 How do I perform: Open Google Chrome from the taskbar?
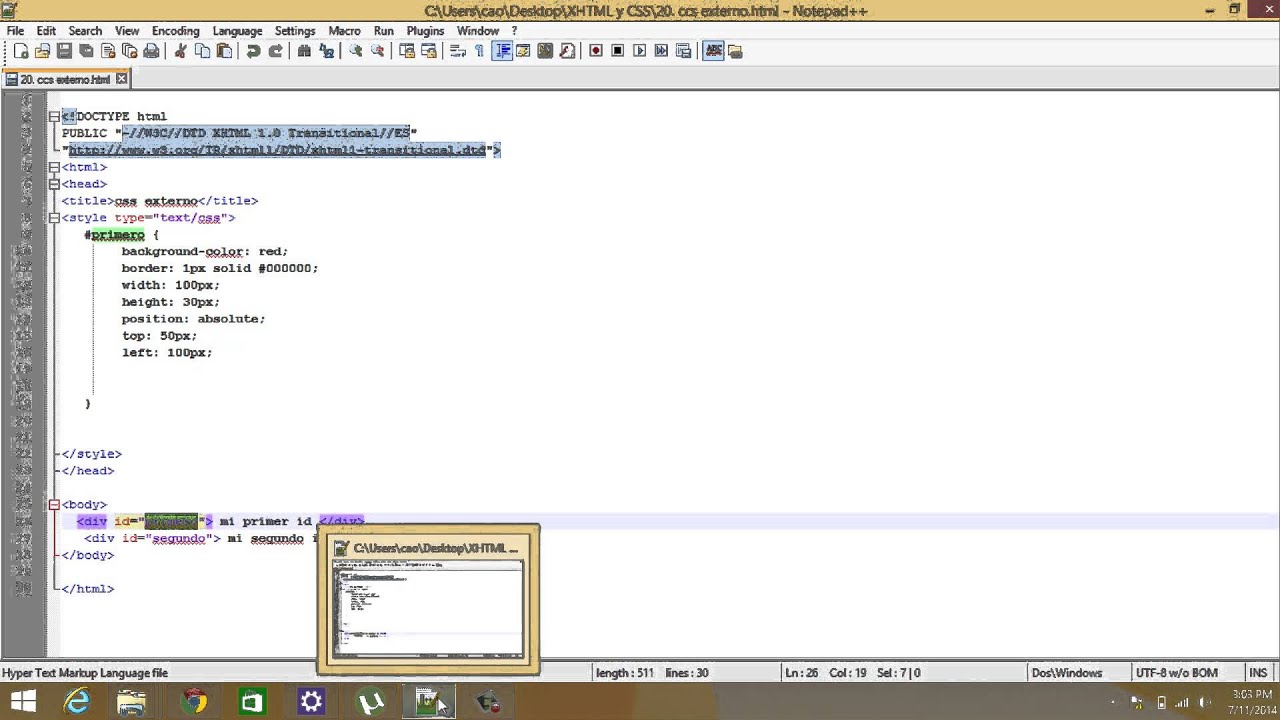193,702
